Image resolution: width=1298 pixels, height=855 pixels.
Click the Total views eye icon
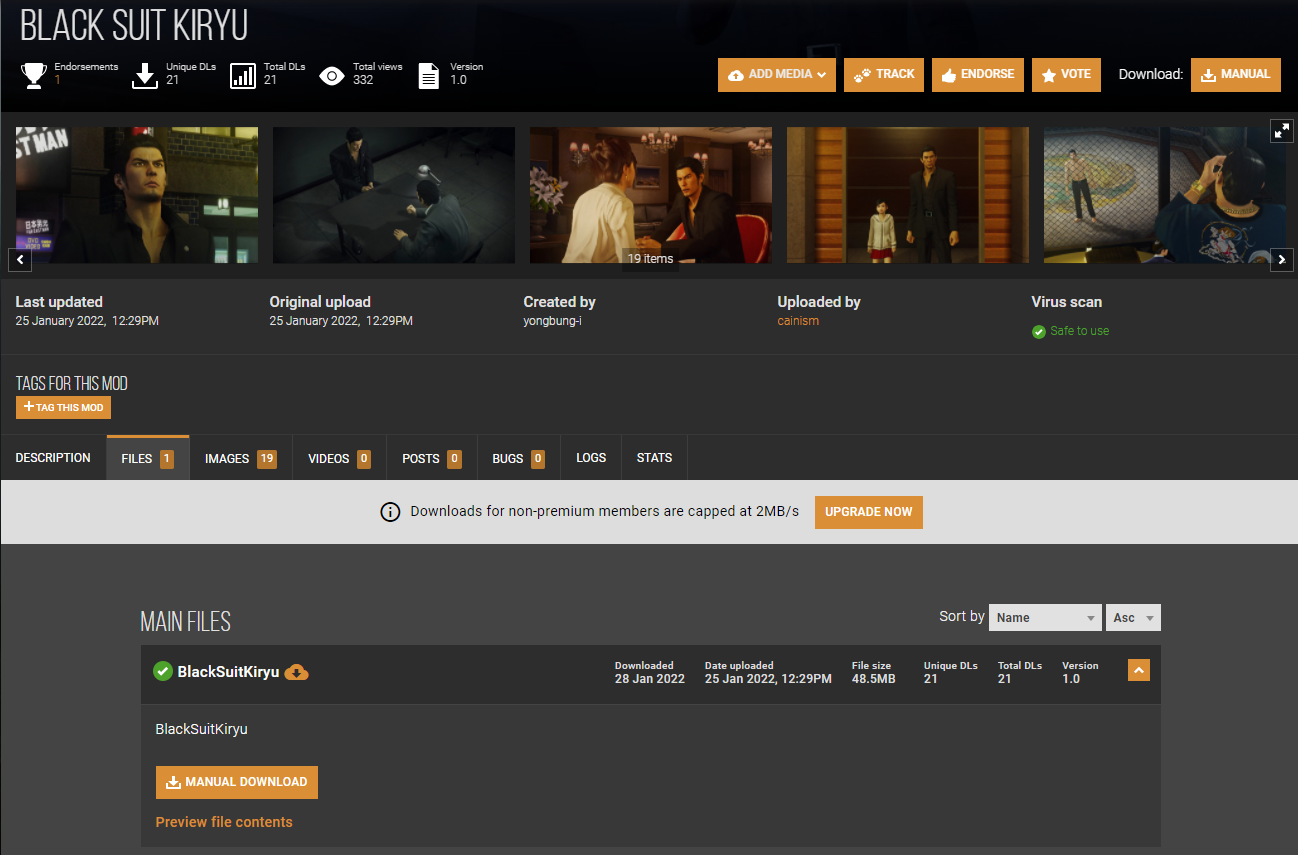332,76
